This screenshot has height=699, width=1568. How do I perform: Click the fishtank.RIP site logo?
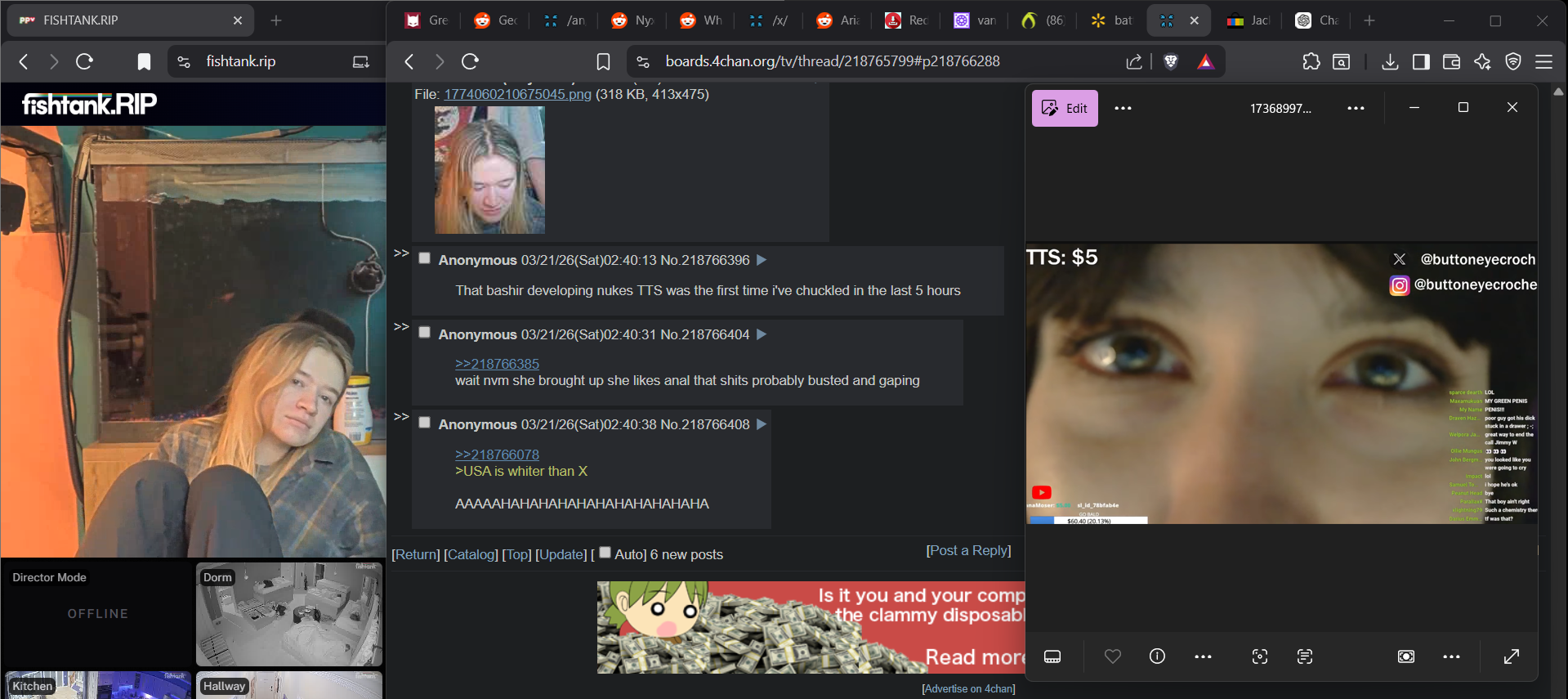[x=89, y=104]
